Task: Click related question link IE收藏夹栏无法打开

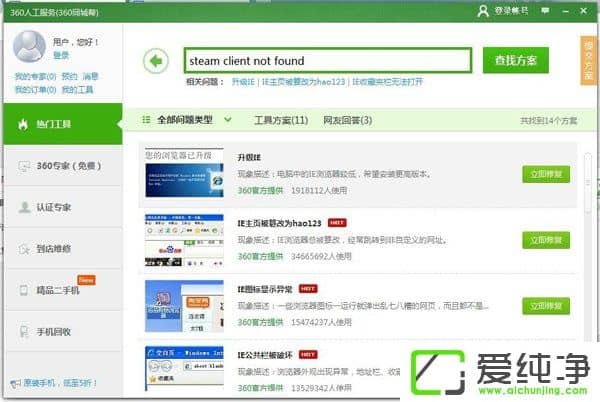Action: pyautogui.click(x=387, y=81)
